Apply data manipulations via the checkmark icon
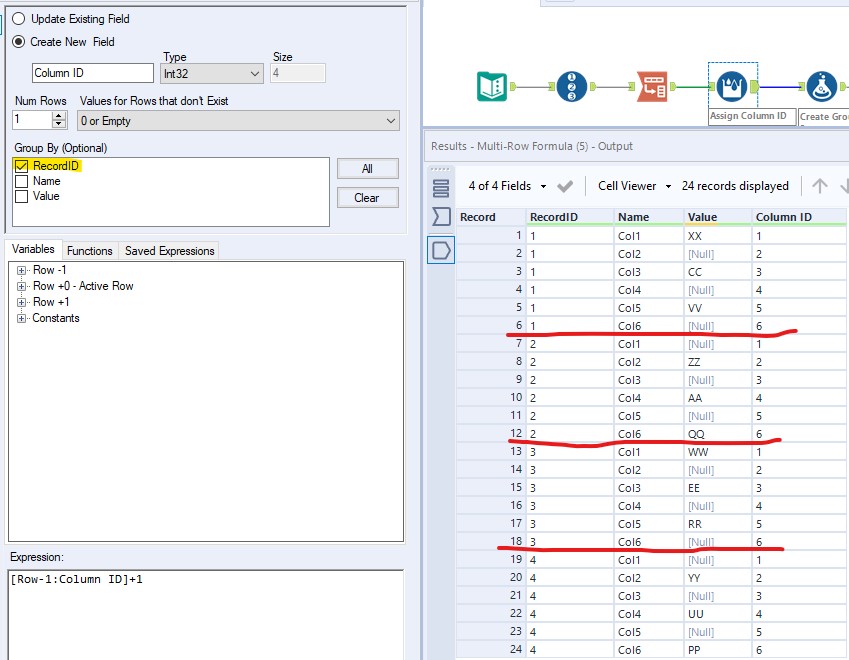Screen dimensions: 849x660 (563, 185)
